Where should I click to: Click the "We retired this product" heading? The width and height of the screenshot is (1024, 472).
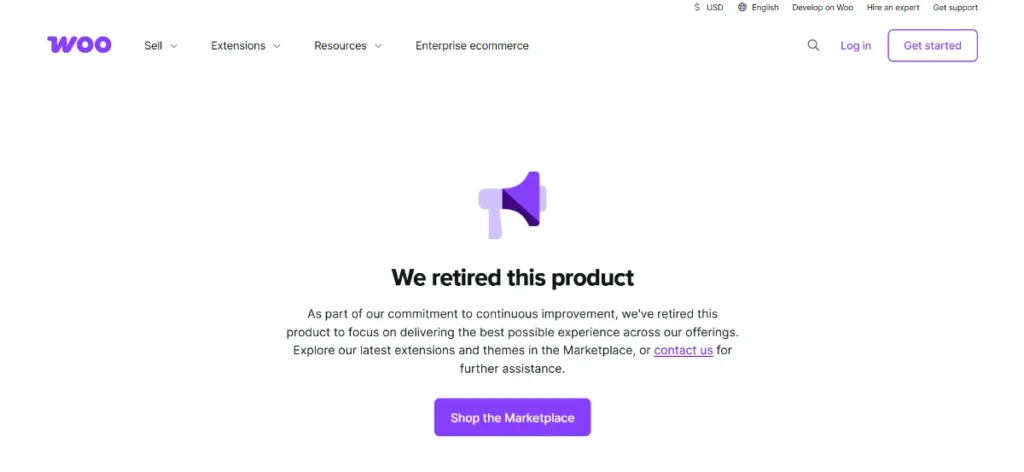(x=512, y=277)
